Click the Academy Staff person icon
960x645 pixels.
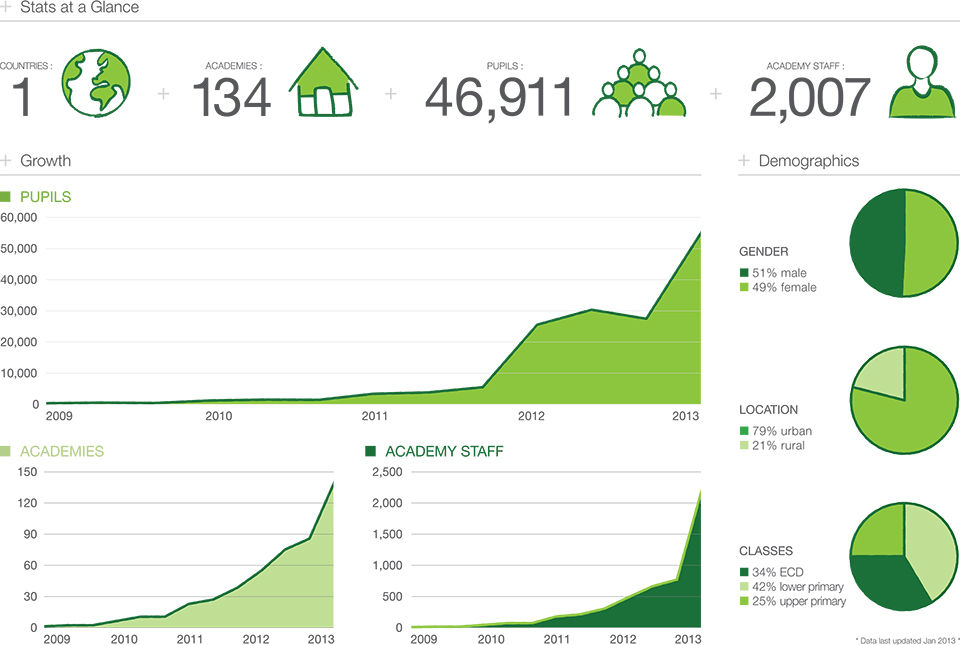click(922, 81)
